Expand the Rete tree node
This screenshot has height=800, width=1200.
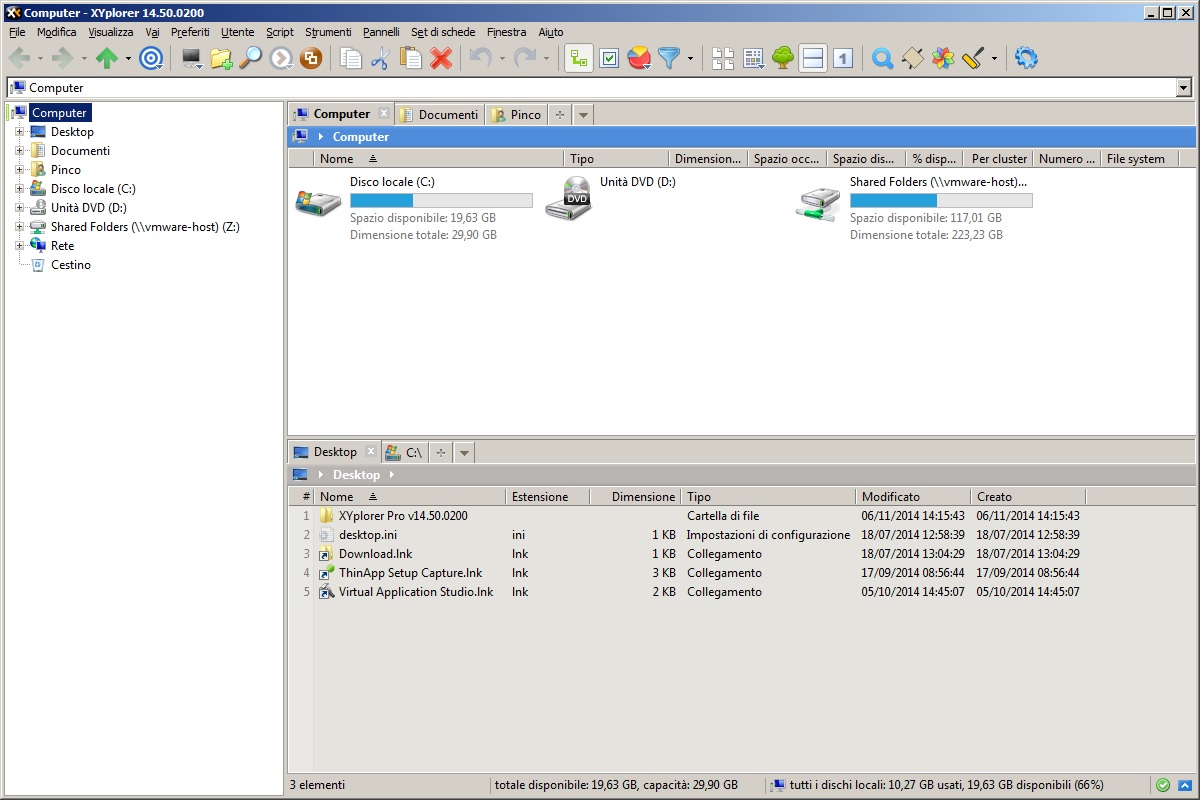click(19, 246)
